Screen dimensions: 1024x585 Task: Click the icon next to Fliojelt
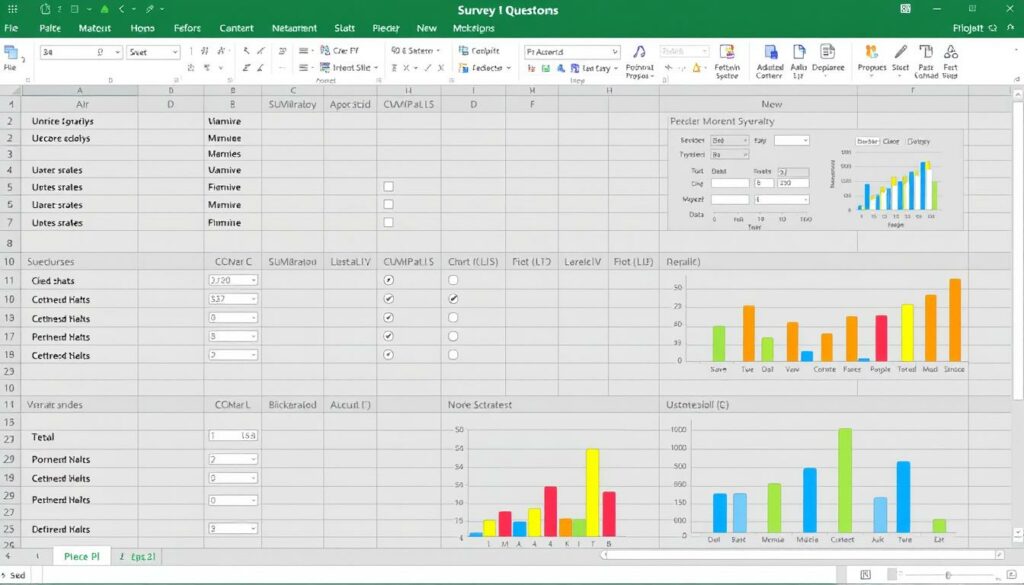point(993,28)
